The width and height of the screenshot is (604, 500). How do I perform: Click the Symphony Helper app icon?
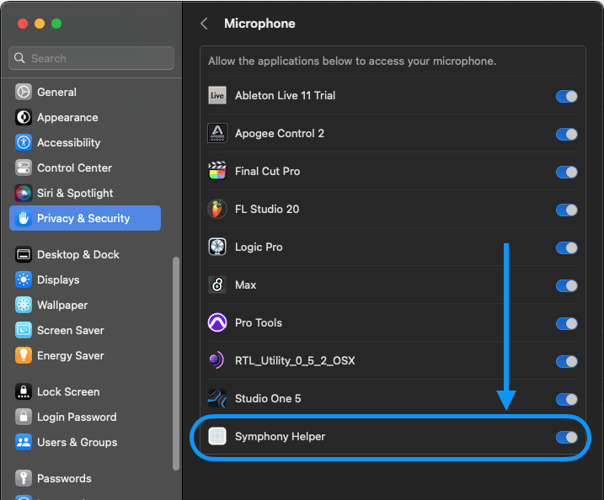pyautogui.click(x=217, y=436)
